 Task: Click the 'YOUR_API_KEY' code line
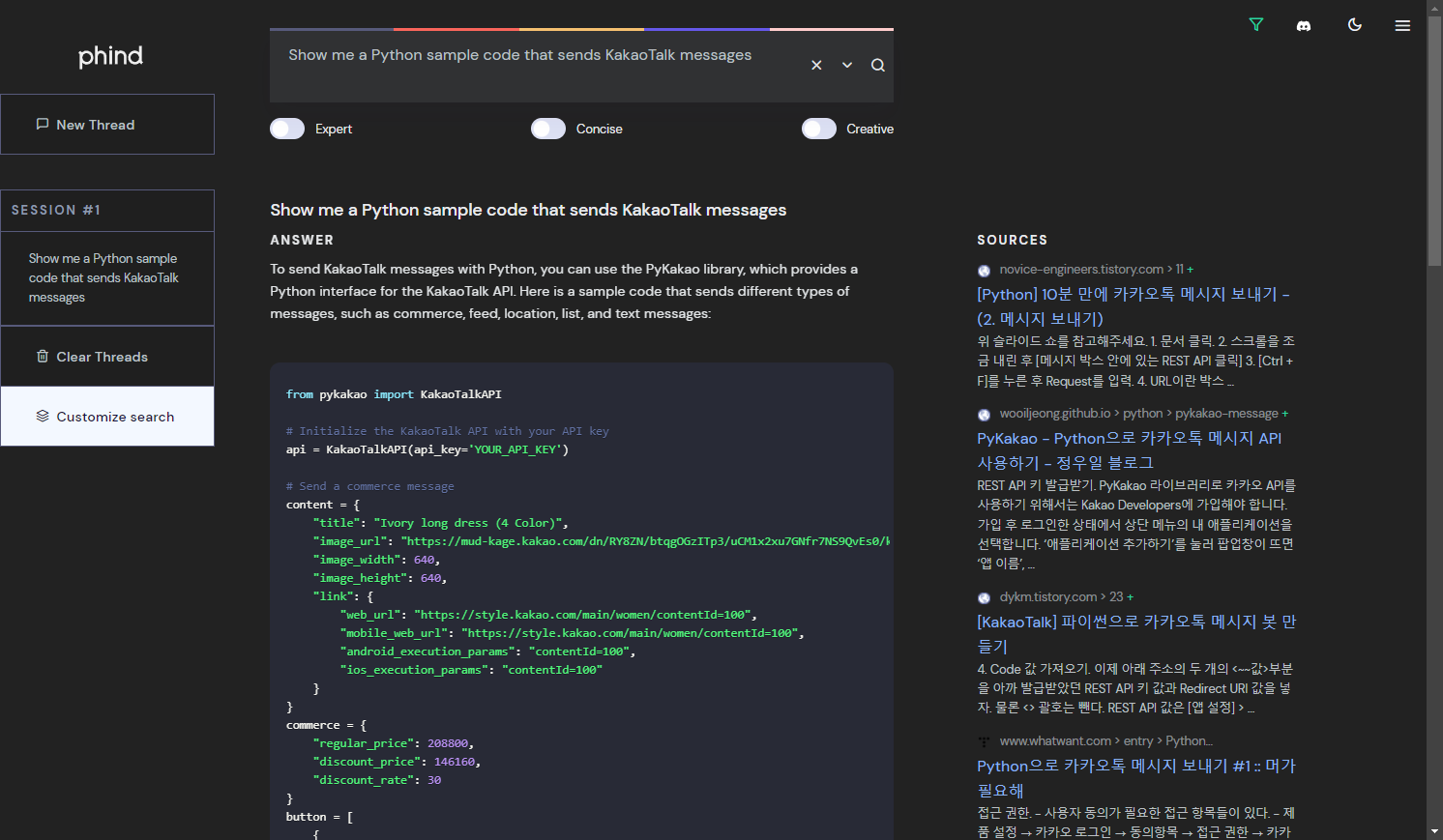[x=427, y=449]
